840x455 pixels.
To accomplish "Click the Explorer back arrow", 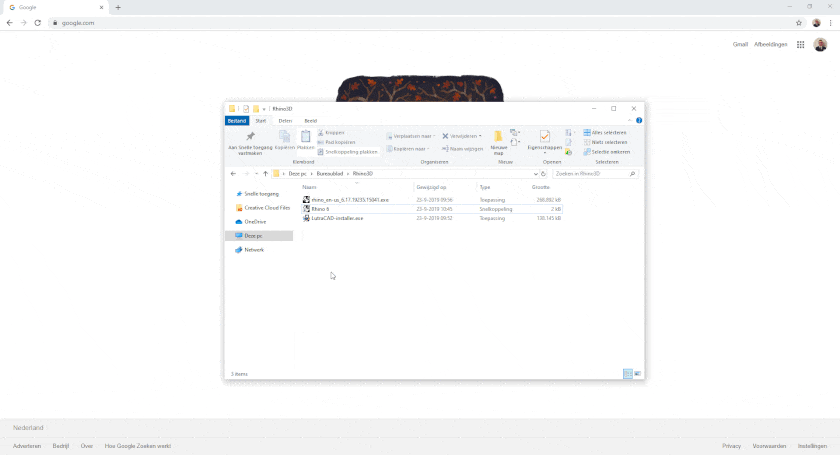I will tap(233, 174).
